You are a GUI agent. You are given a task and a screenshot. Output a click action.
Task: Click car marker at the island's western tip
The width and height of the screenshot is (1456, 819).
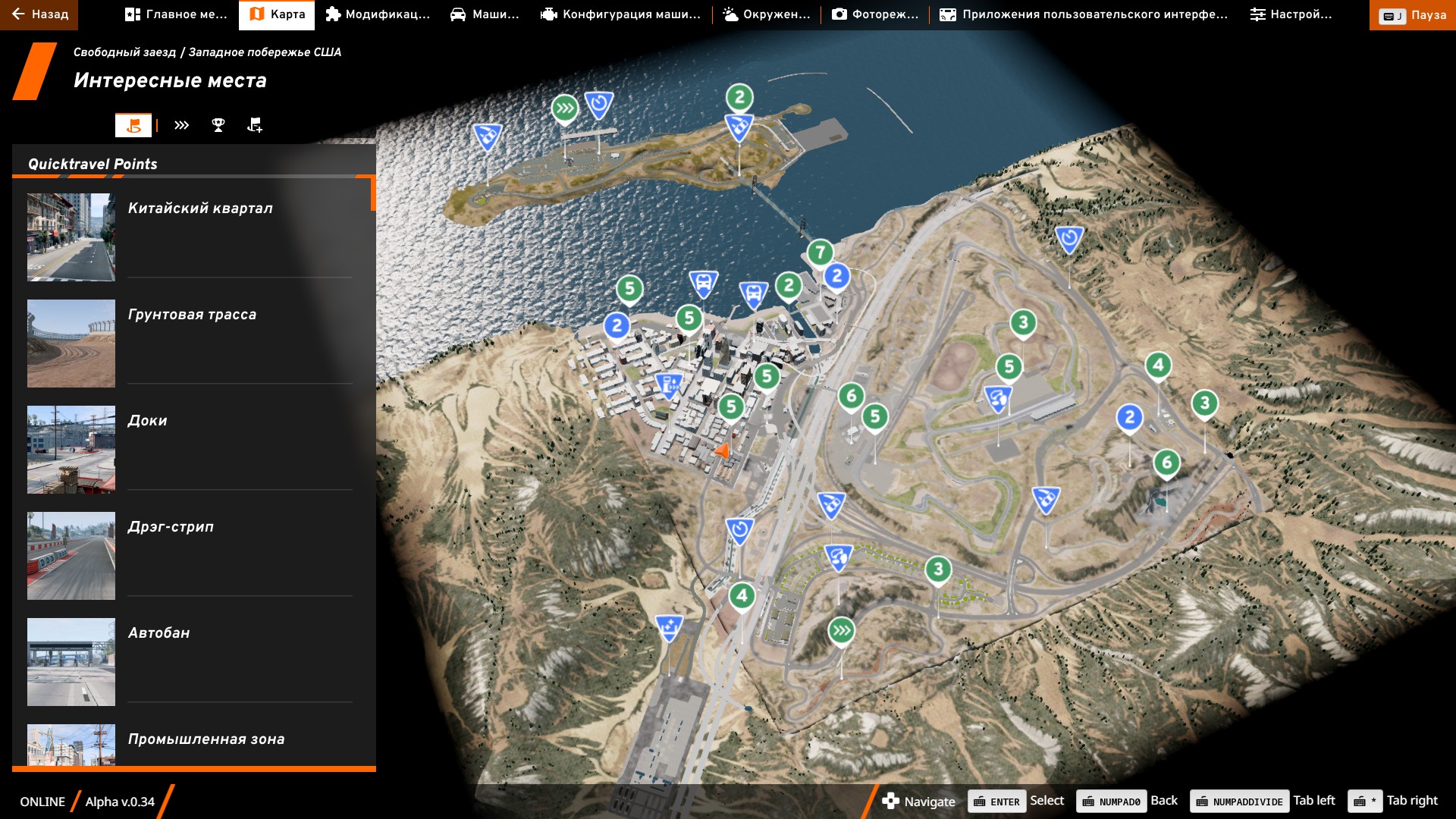tap(487, 137)
